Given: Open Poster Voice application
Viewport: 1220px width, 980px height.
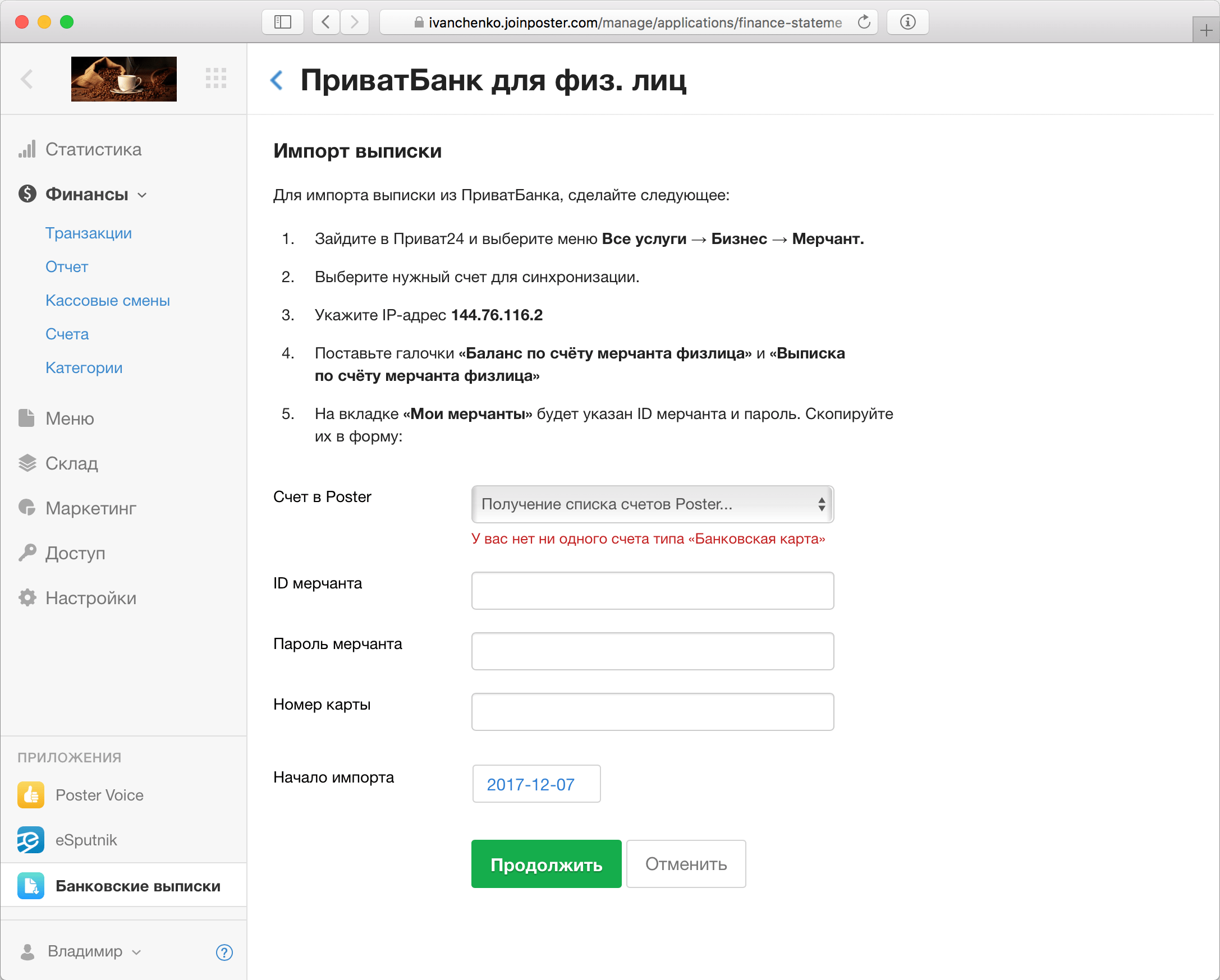Looking at the screenshot, I should pos(99,795).
